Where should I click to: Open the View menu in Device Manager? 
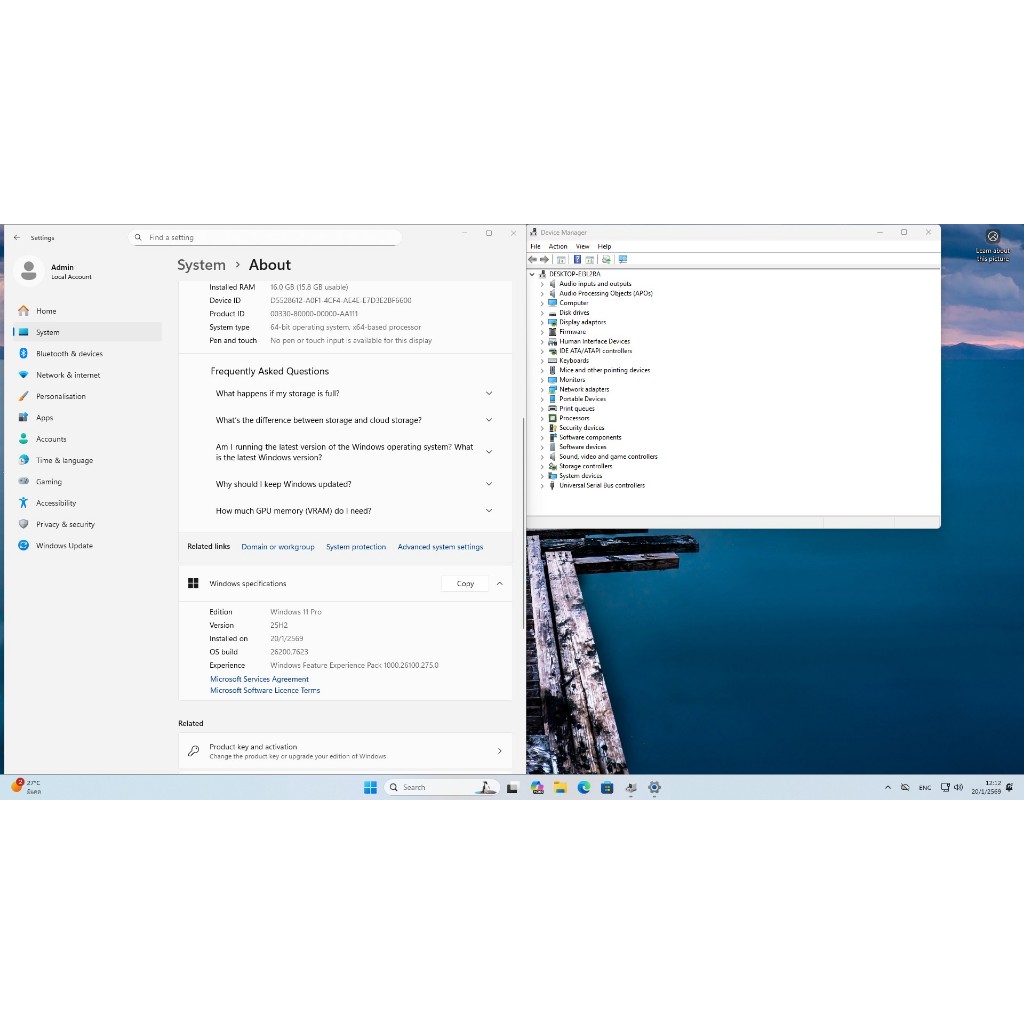(x=582, y=246)
